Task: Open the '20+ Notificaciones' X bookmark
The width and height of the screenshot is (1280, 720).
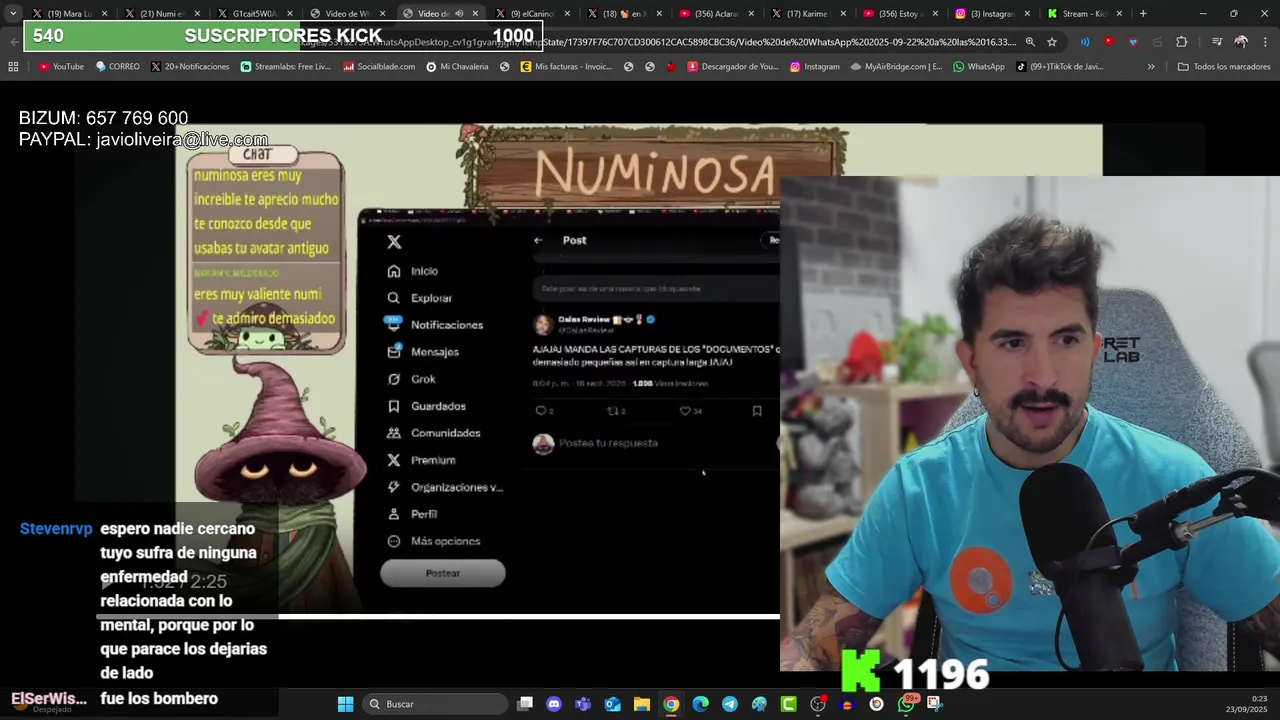Action: tap(190, 66)
